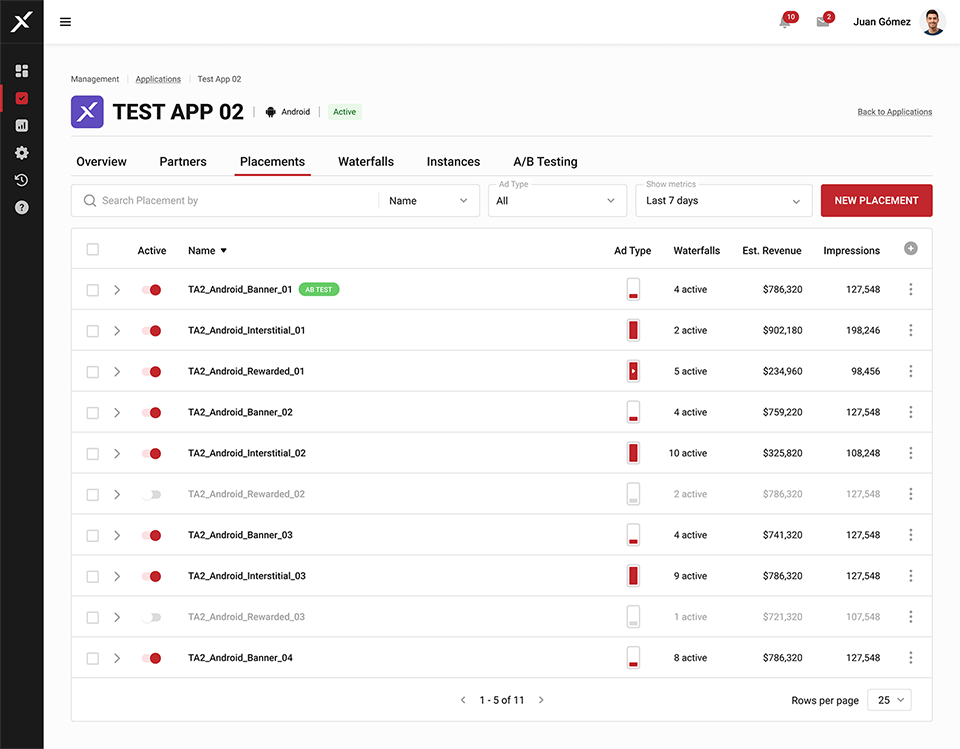Open row actions for TA2_Android_Banner_01

pyautogui.click(x=910, y=289)
